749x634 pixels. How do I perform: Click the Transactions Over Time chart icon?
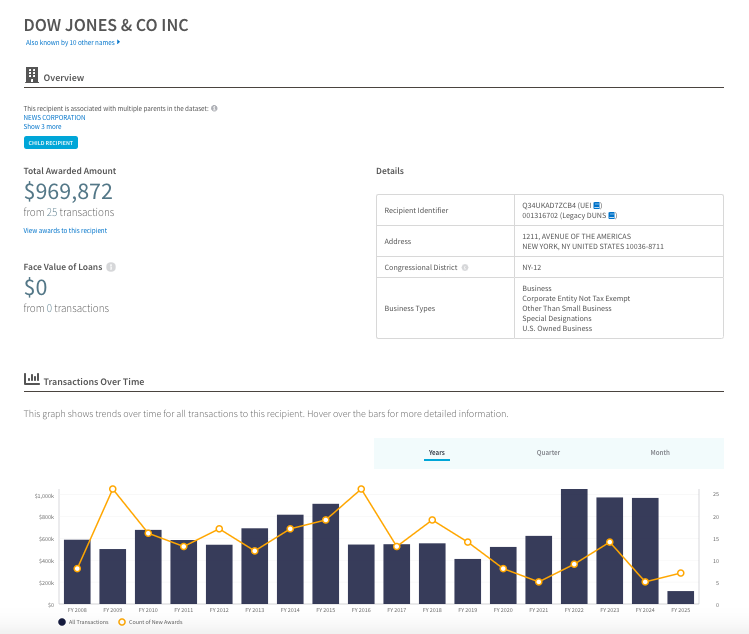click(x=32, y=381)
